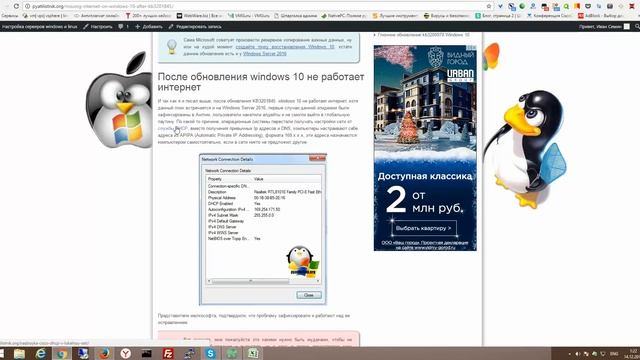The width and height of the screenshot is (640, 360).
Task: Open the Шпаргалка админа bookmark
Action: 295,16
